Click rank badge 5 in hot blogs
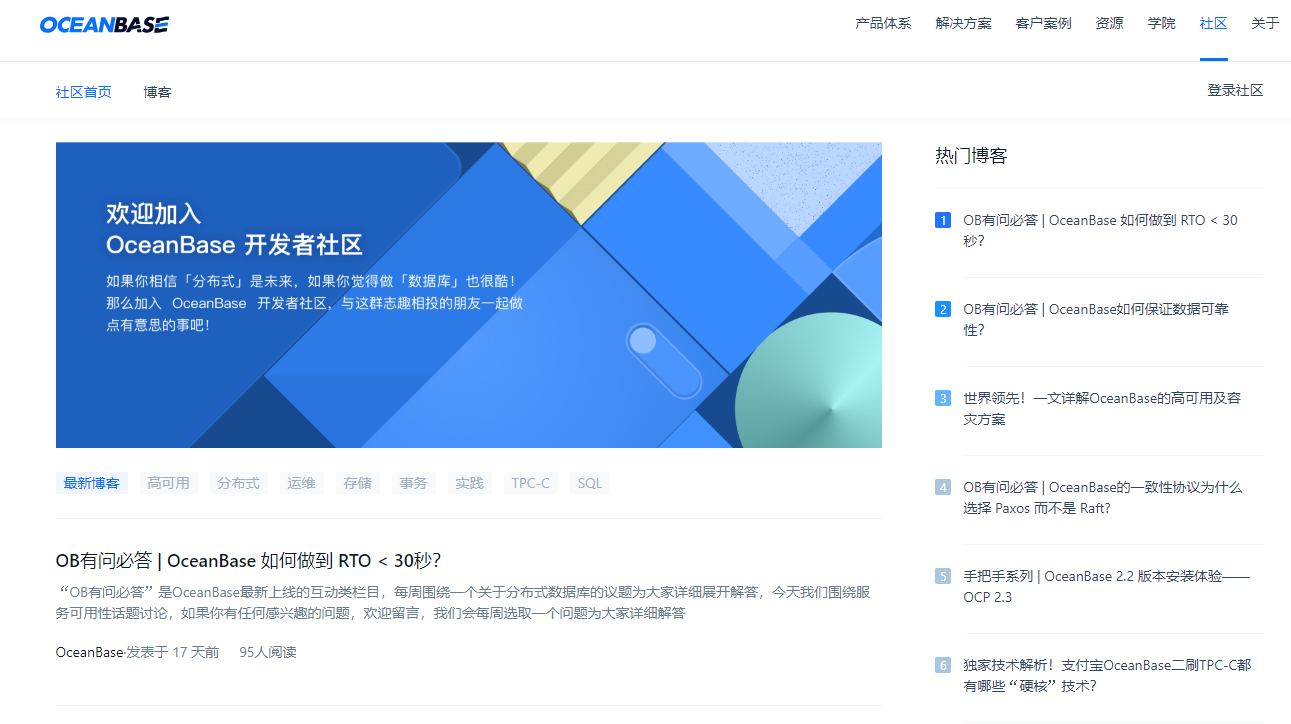Image resolution: width=1291 pixels, height=724 pixels. [x=943, y=576]
